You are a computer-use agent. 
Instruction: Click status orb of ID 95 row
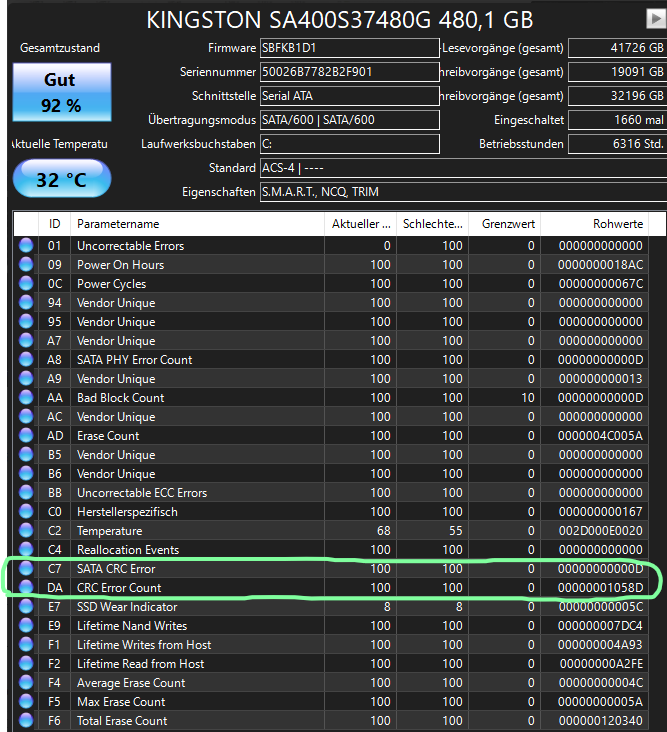(x=26, y=322)
